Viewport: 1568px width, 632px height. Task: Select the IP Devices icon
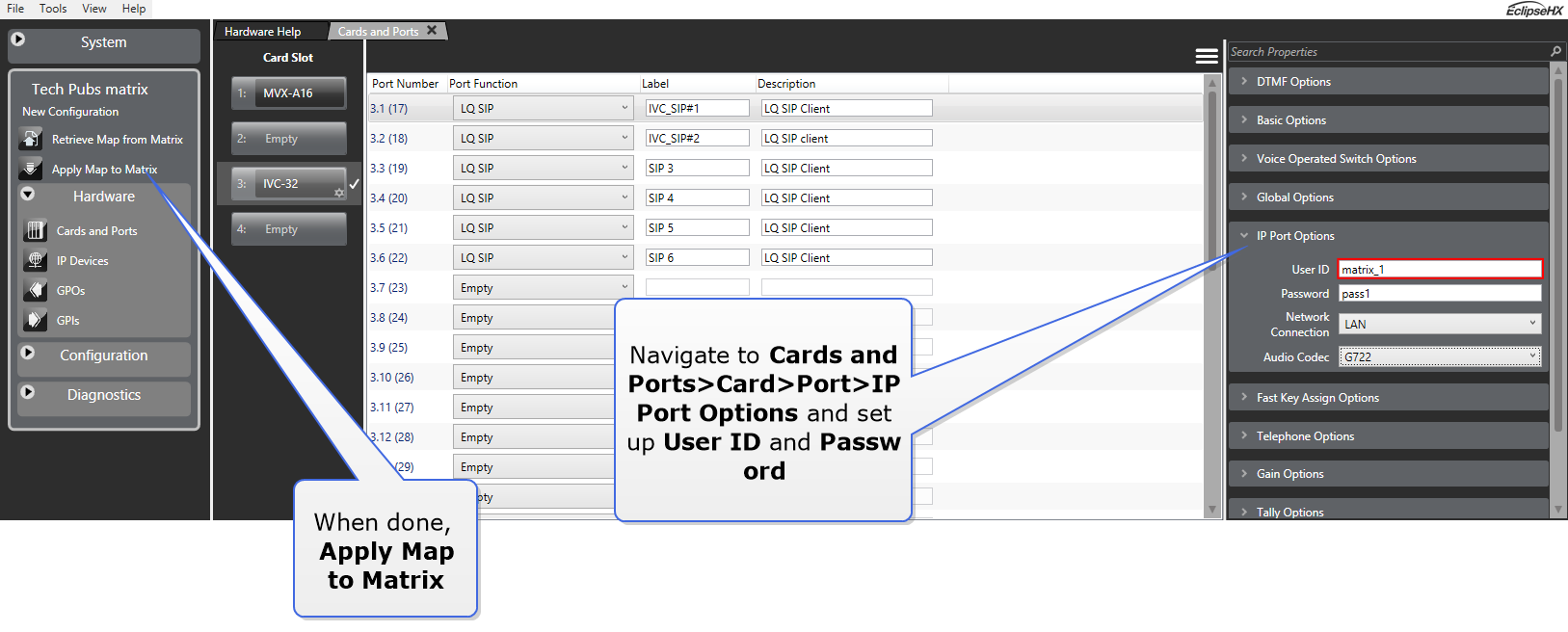[36, 261]
